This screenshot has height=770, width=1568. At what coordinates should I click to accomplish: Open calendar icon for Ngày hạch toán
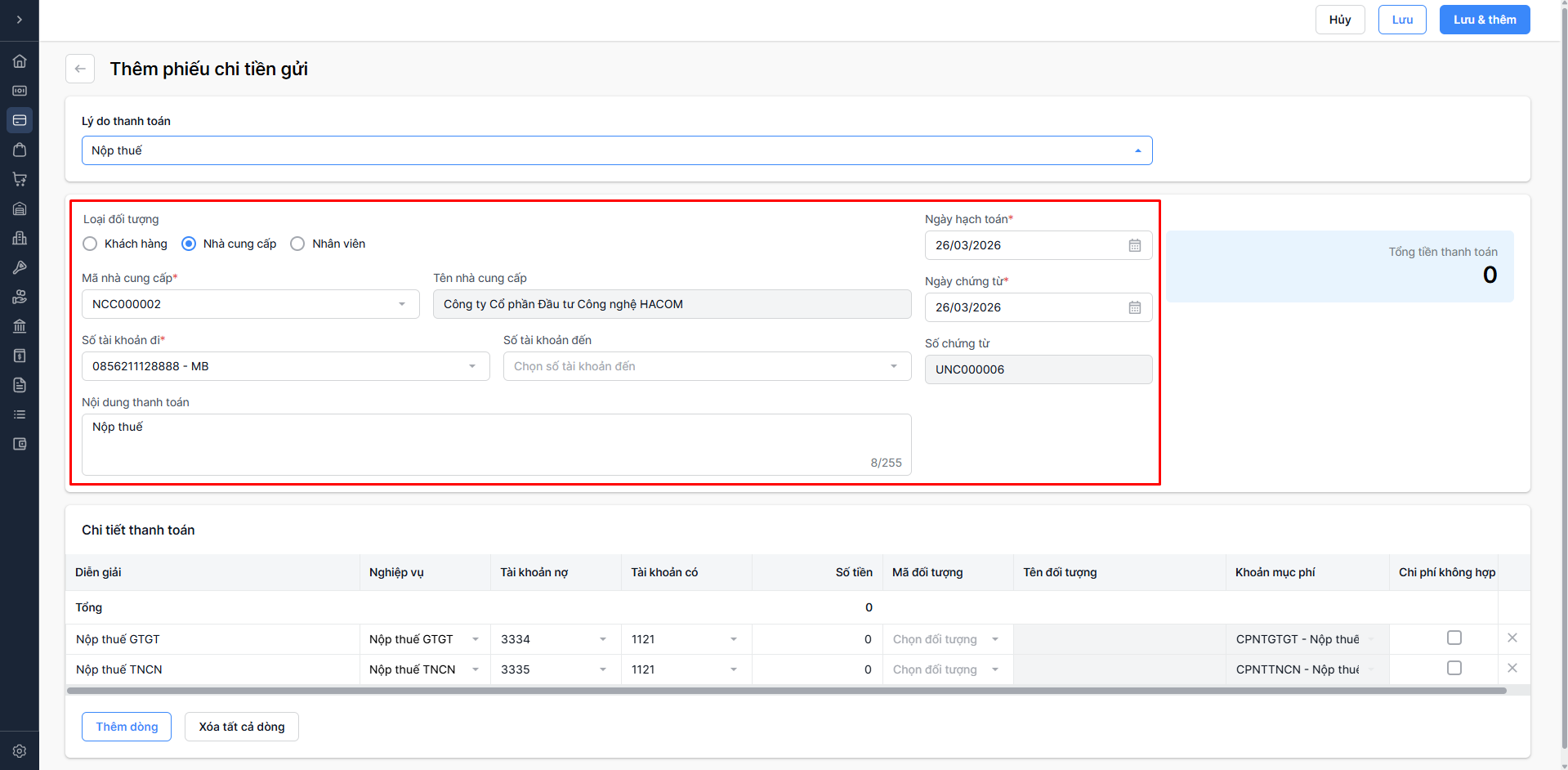[1134, 245]
